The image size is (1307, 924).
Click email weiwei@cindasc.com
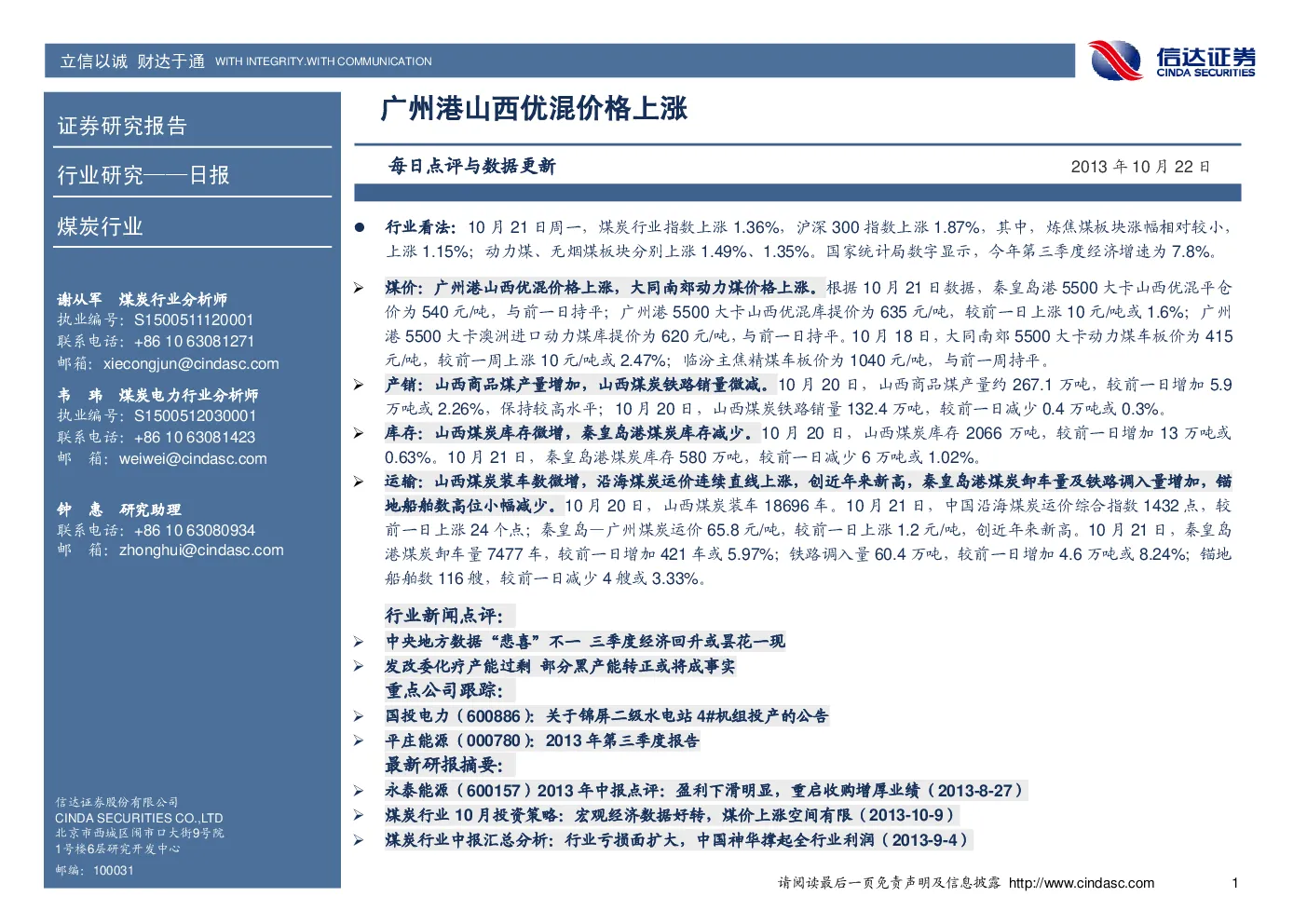pyautogui.click(x=193, y=458)
